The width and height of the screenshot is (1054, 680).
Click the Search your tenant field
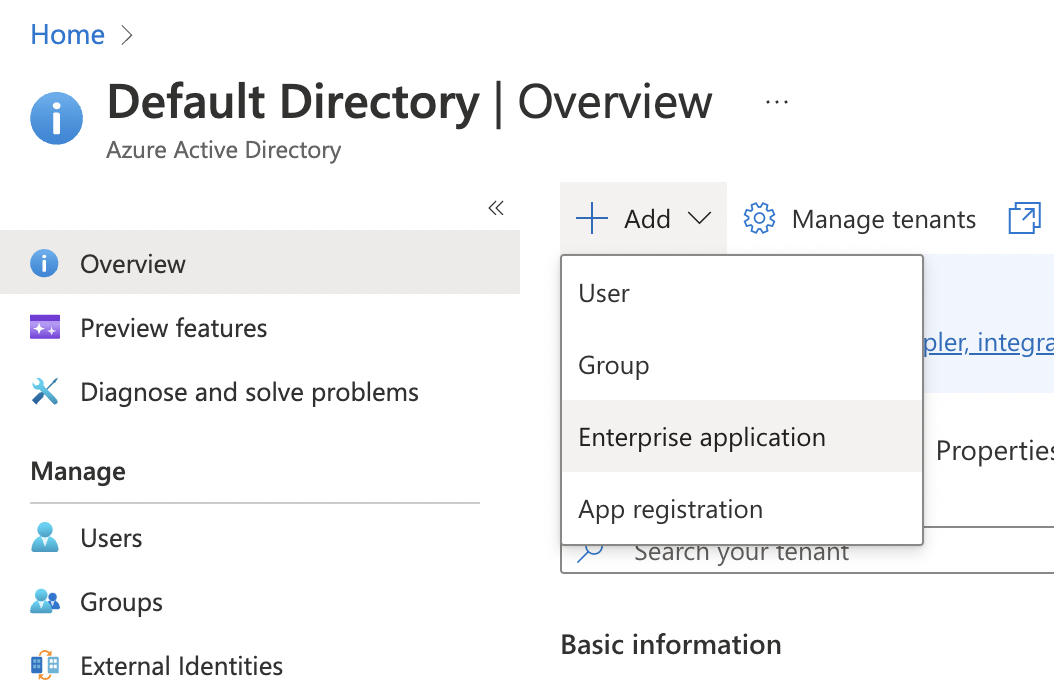click(x=740, y=551)
